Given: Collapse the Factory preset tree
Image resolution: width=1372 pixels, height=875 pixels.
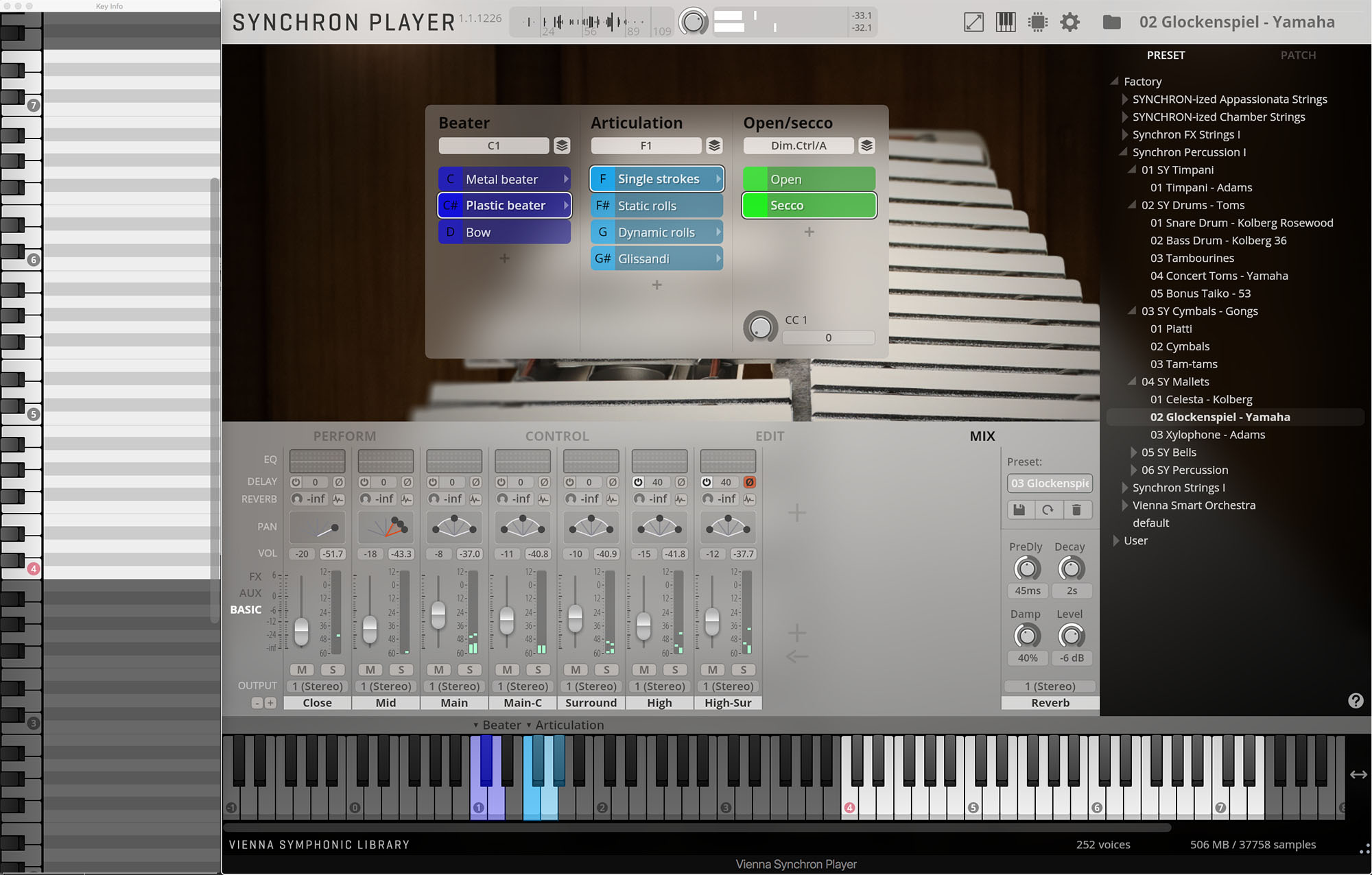Looking at the screenshot, I should click(x=1115, y=81).
